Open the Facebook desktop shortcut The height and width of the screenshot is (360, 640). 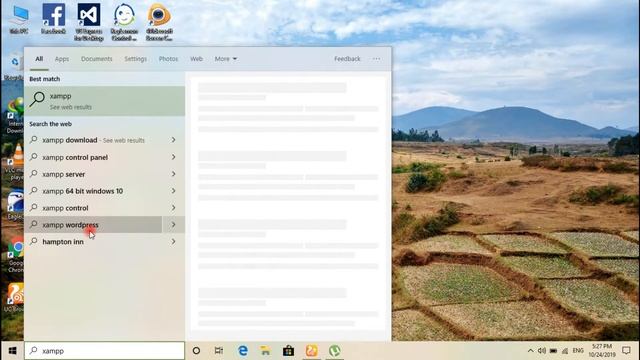coord(53,18)
